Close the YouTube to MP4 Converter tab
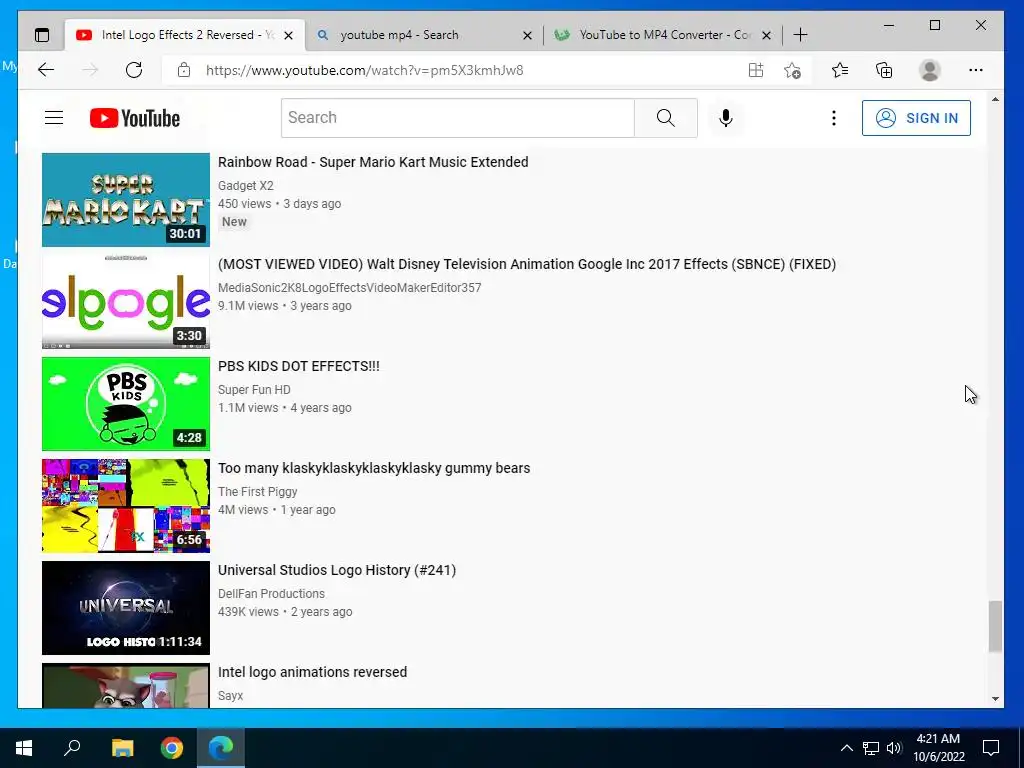The image size is (1024, 768). point(767,35)
